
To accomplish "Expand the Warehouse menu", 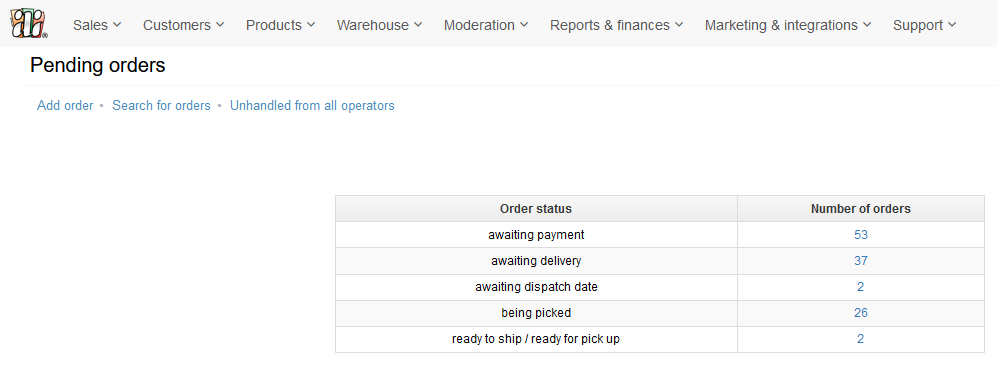I will [380, 25].
